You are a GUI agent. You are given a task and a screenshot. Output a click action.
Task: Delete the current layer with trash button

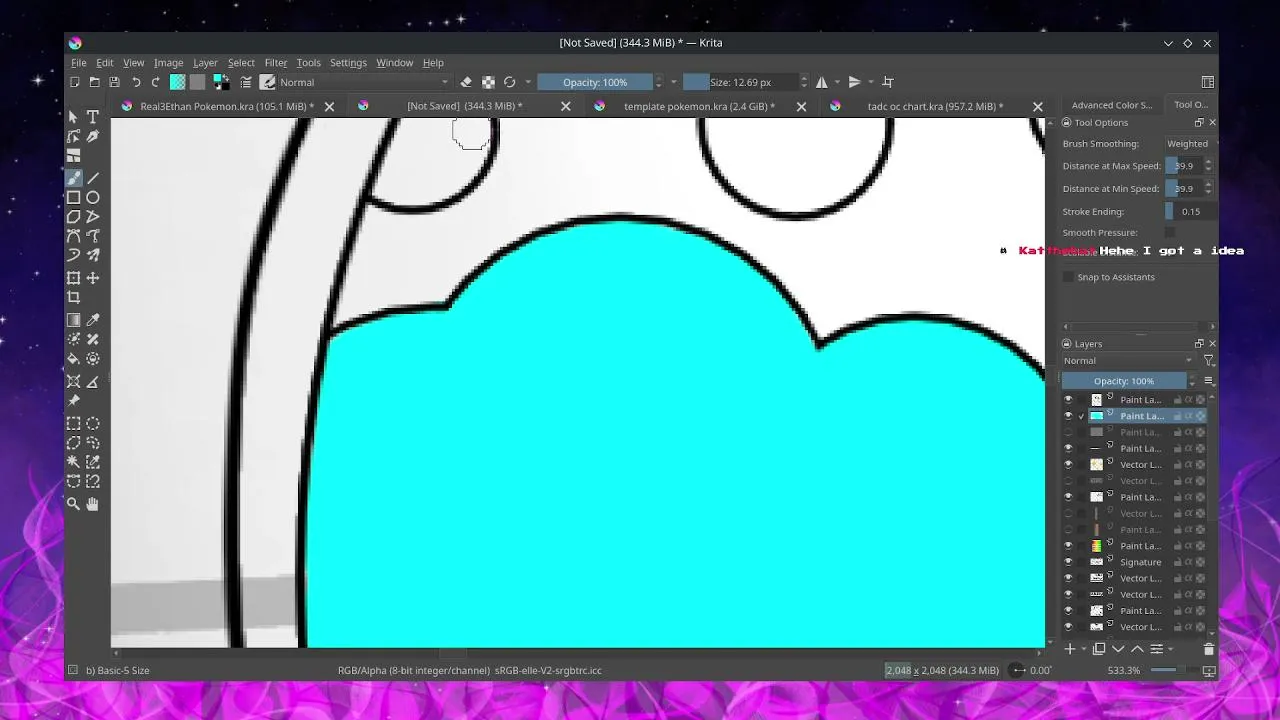pos(1208,649)
